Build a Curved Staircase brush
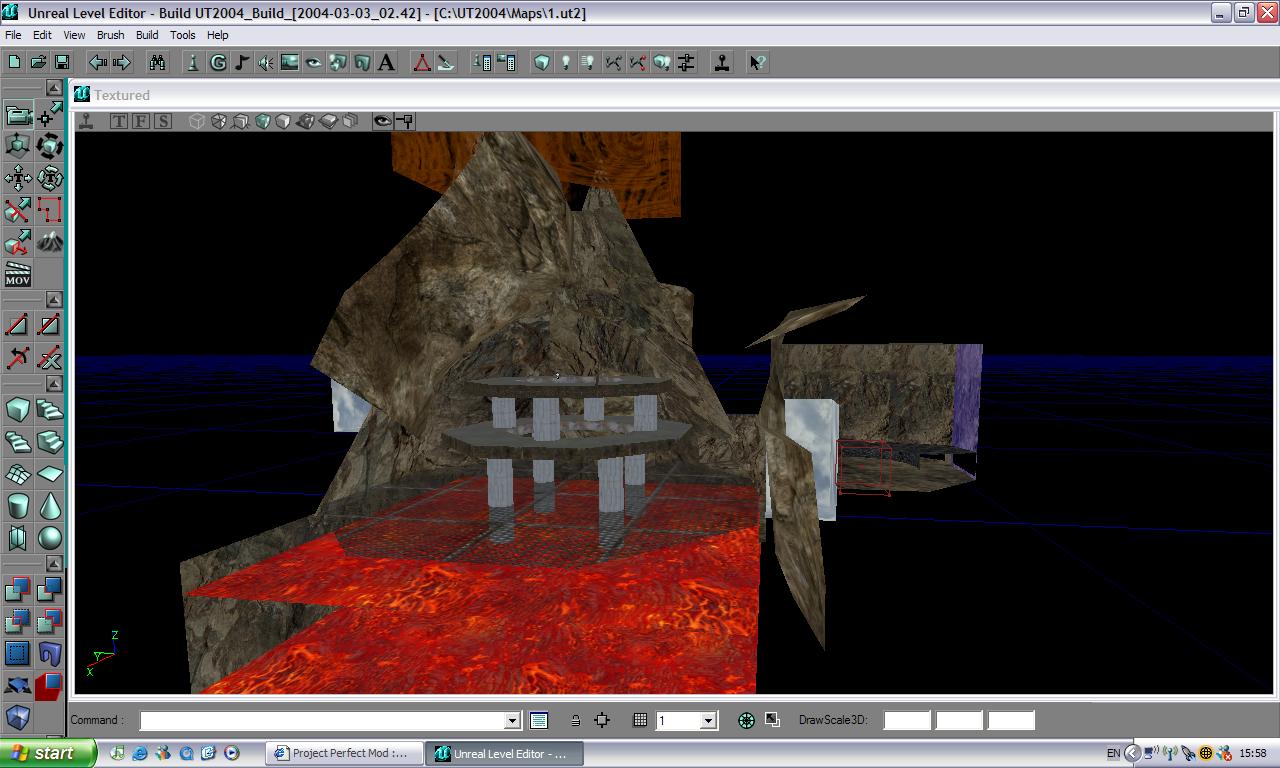 (50, 410)
